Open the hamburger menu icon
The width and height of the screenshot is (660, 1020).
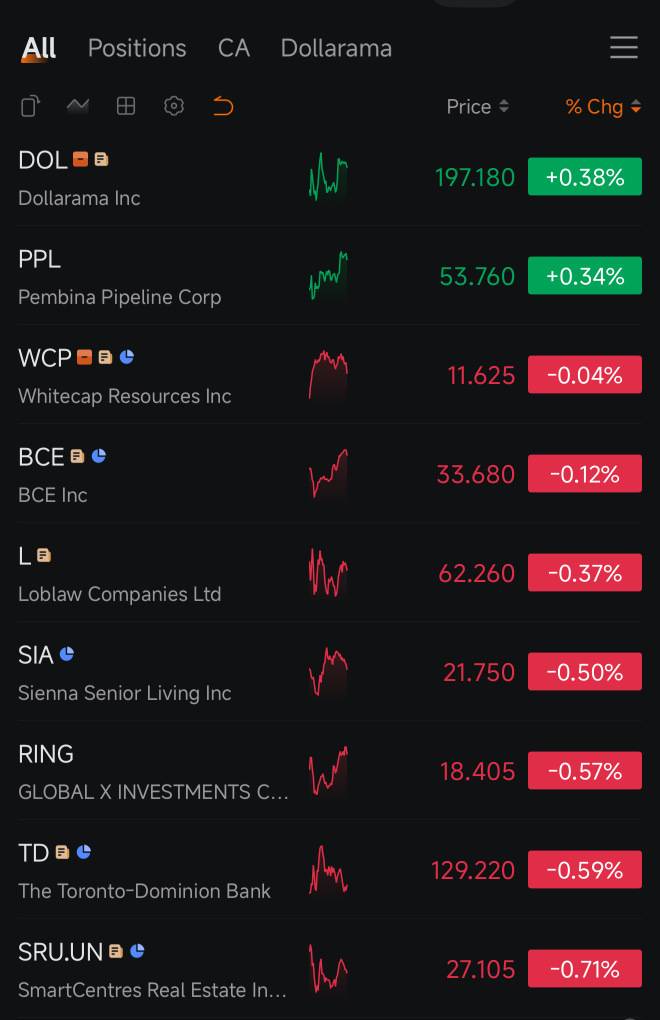click(624, 48)
